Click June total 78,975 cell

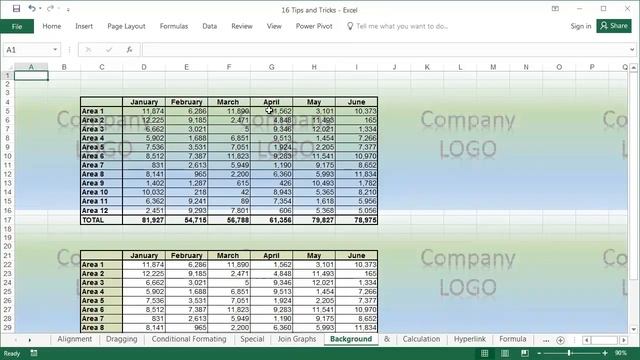(356, 220)
